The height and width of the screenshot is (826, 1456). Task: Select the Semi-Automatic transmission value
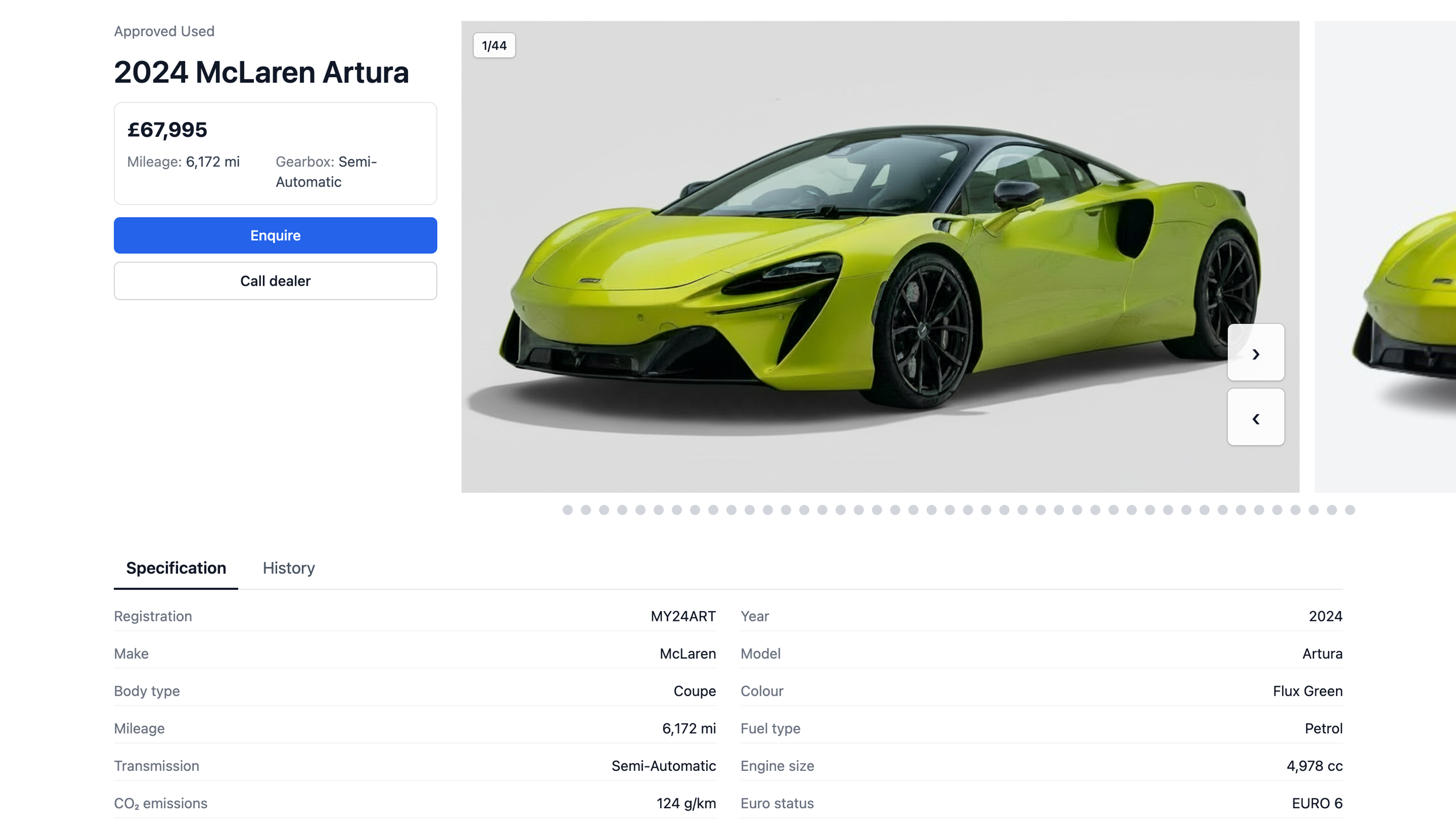(x=664, y=766)
